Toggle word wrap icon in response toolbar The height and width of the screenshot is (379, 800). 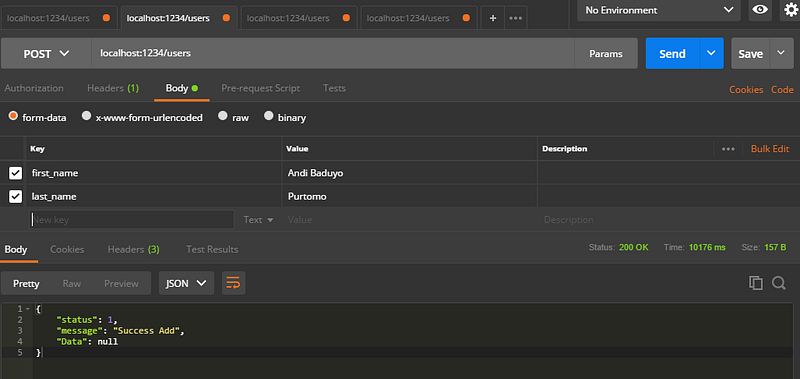(233, 283)
